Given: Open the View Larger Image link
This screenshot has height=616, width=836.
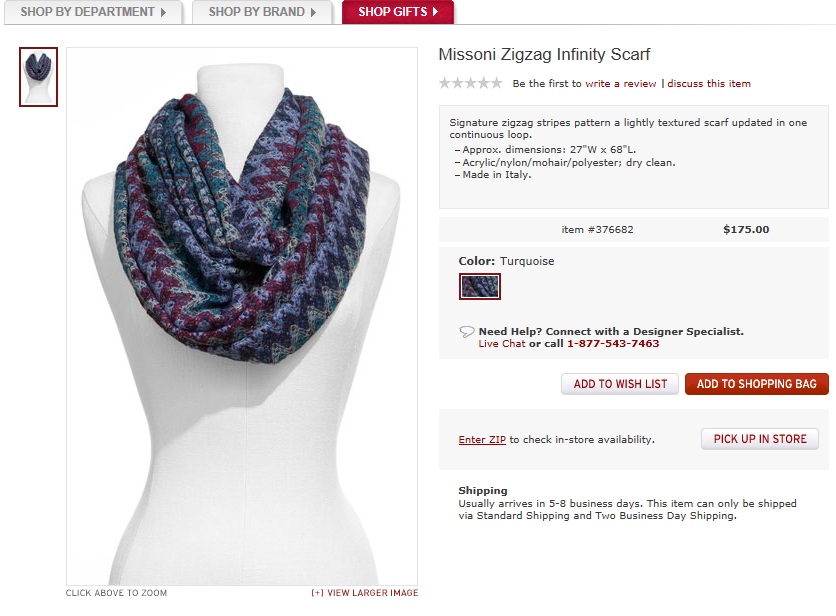Looking at the screenshot, I should (365, 593).
